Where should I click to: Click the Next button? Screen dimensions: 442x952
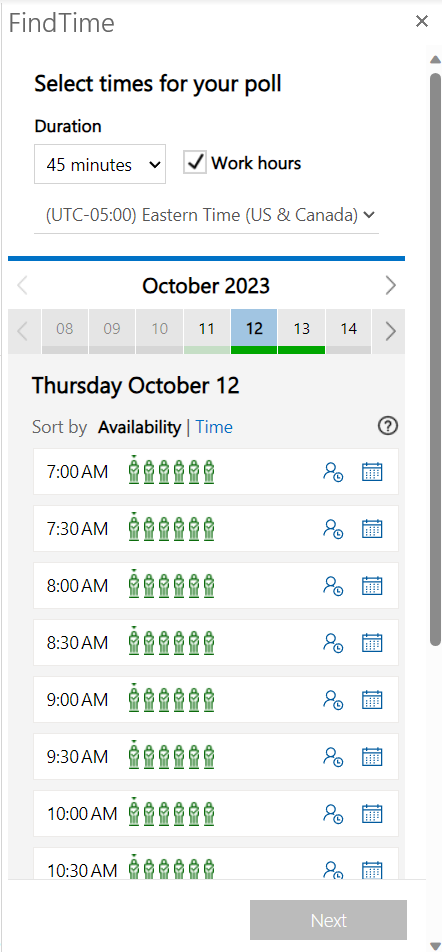tap(328, 920)
